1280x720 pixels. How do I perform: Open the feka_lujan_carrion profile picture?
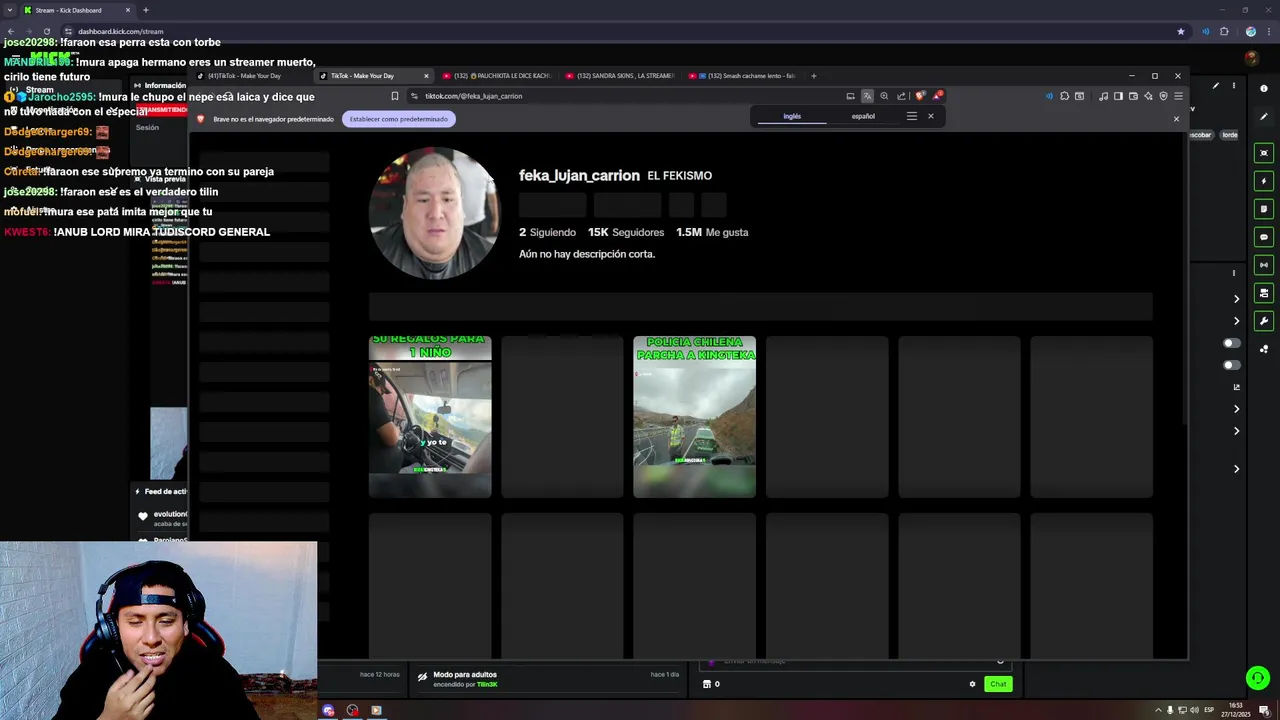click(434, 213)
